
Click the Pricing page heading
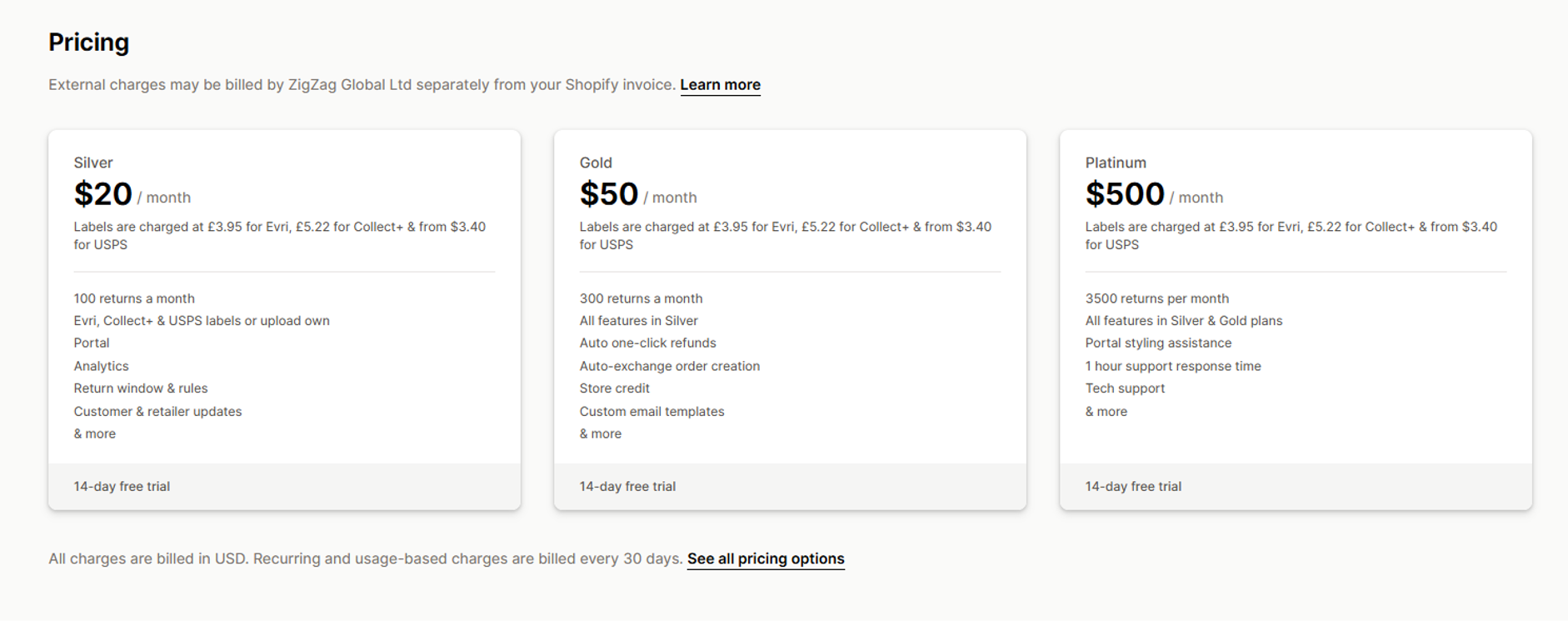click(x=88, y=42)
